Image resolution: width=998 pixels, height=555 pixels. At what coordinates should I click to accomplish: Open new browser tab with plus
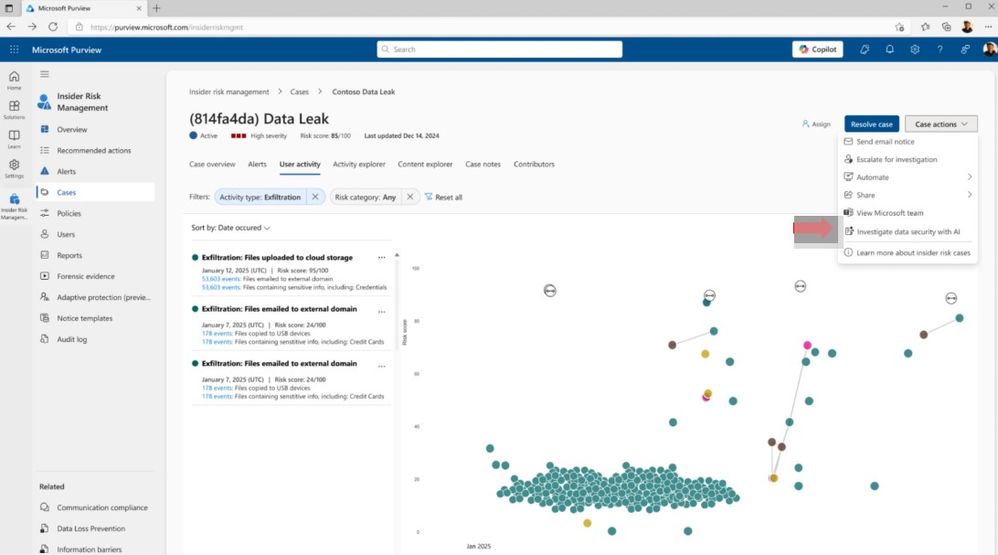[157, 8]
